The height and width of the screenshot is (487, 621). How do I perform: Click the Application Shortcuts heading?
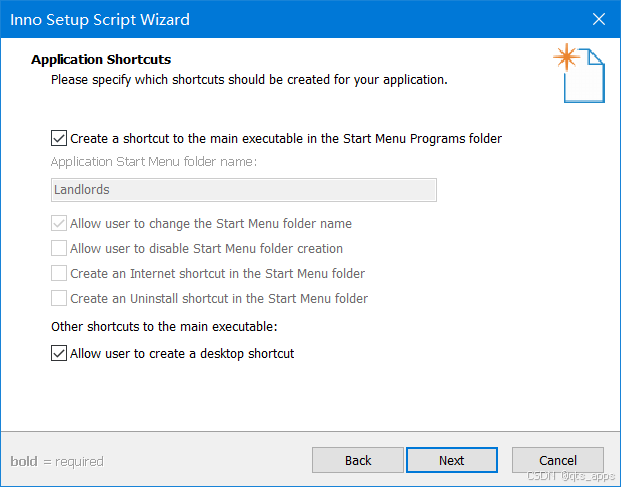(101, 59)
